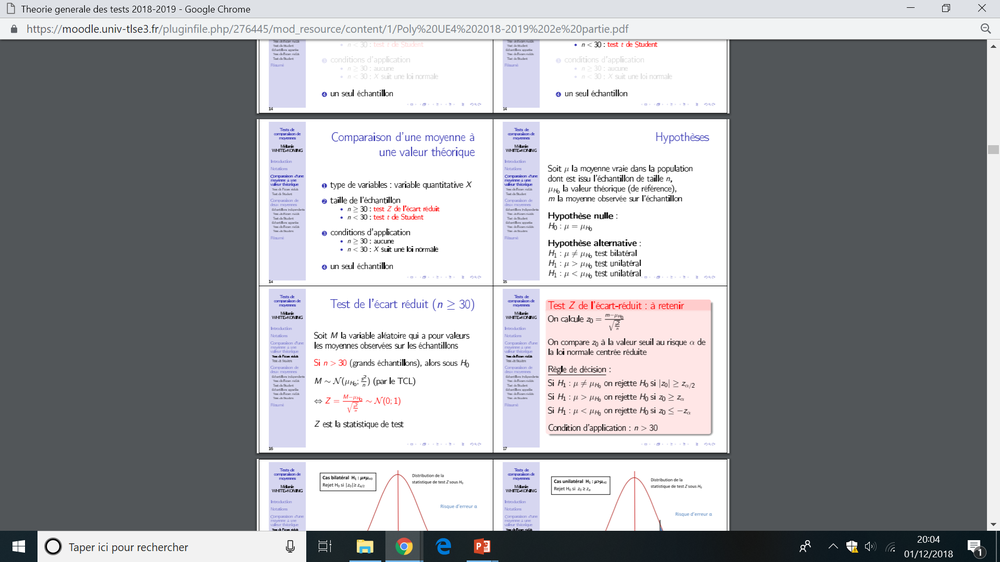Click the volume speaker tray icon
Screen dimensions: 1000x562
[x=871, y=547]
